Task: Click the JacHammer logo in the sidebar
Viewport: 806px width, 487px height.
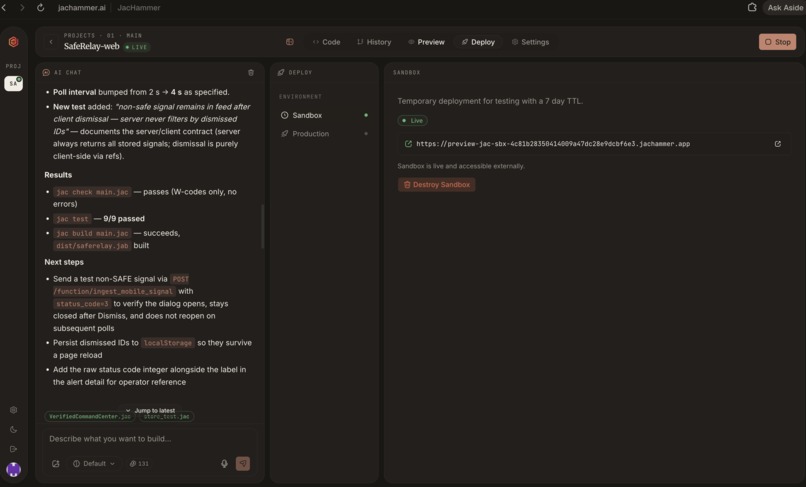Action: (x=13, y=42)
